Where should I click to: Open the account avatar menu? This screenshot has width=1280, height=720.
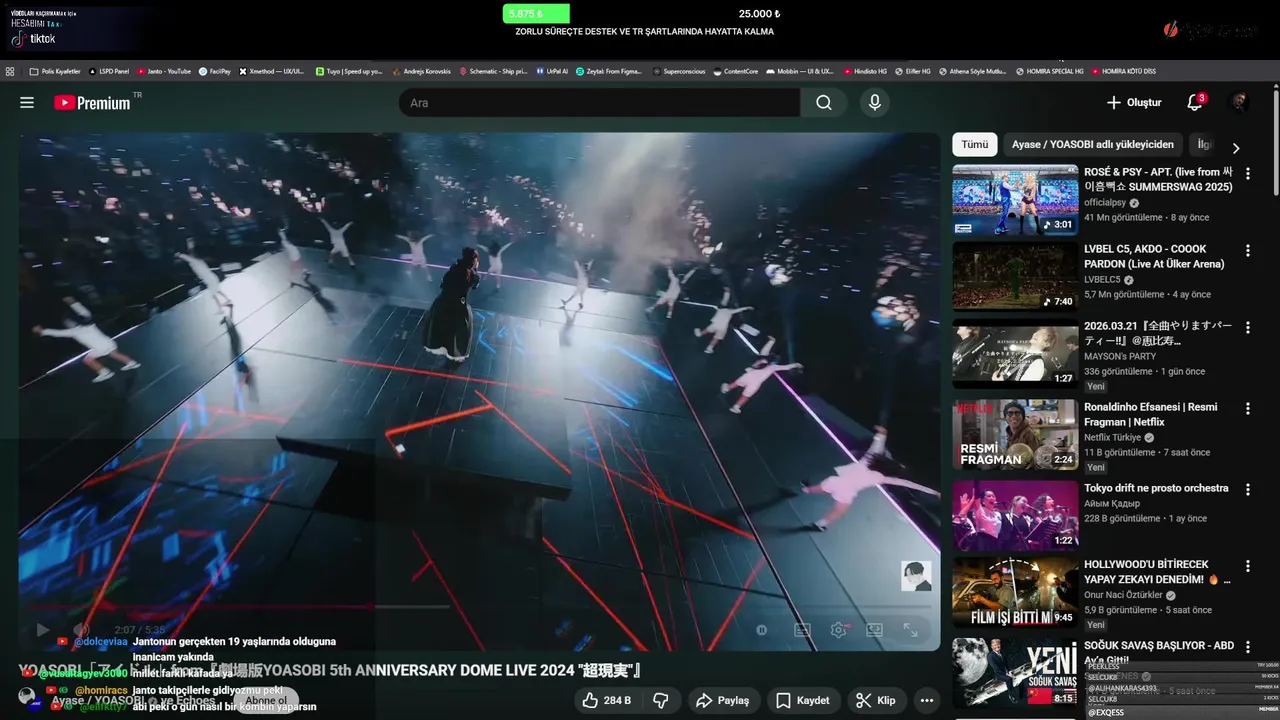(1239, 102)
